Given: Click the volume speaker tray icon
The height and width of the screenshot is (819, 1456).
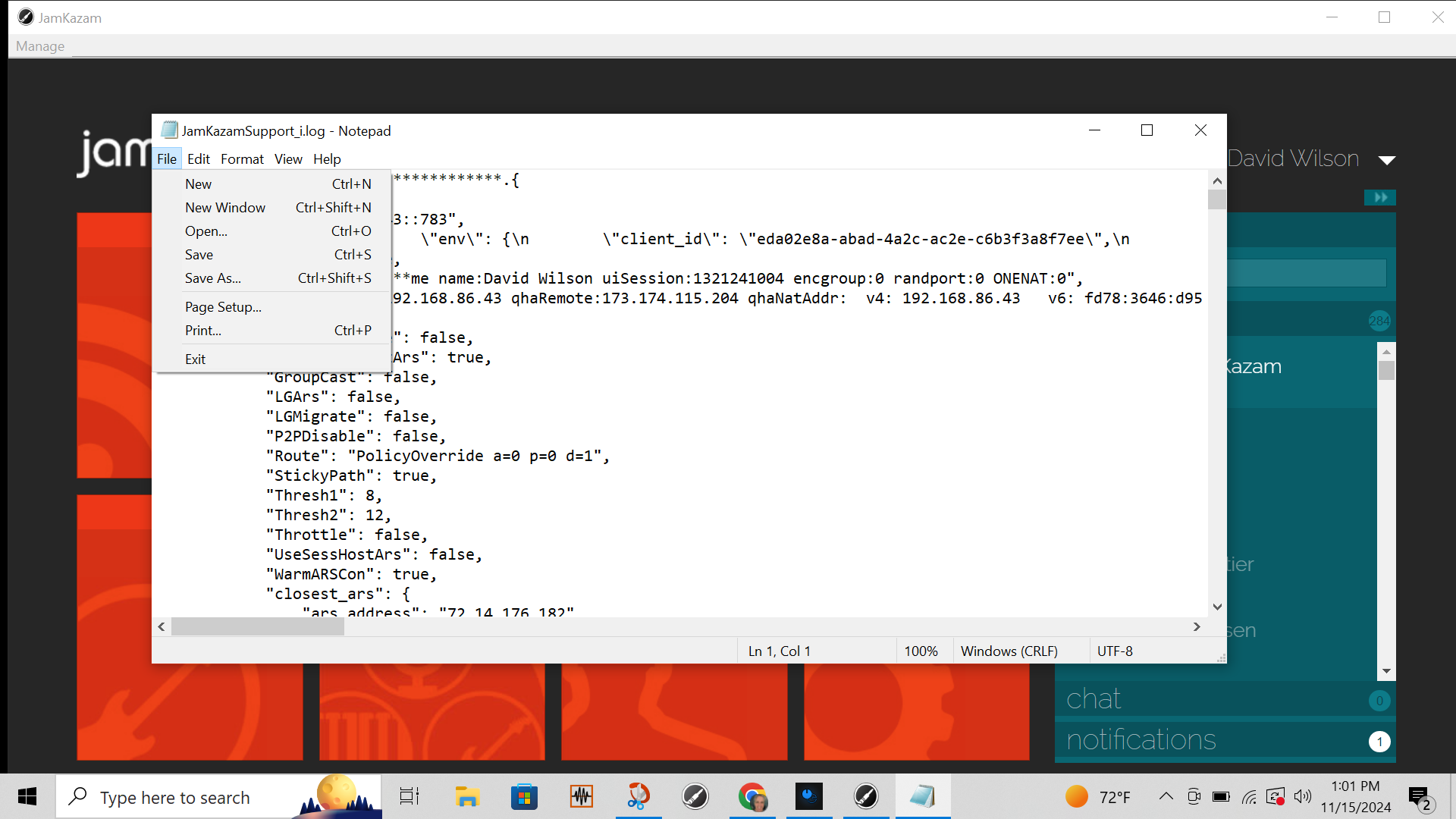Looking at the screenshot, I should [1303, 796].
